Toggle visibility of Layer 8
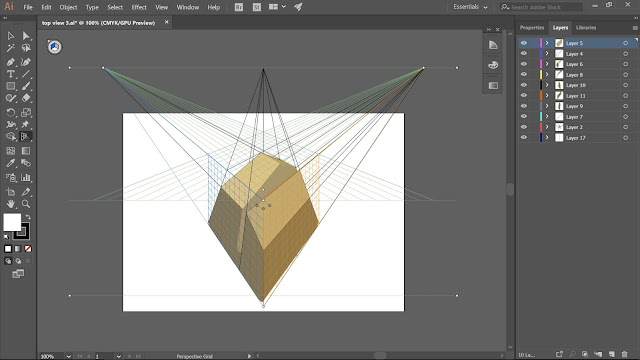 524,74
